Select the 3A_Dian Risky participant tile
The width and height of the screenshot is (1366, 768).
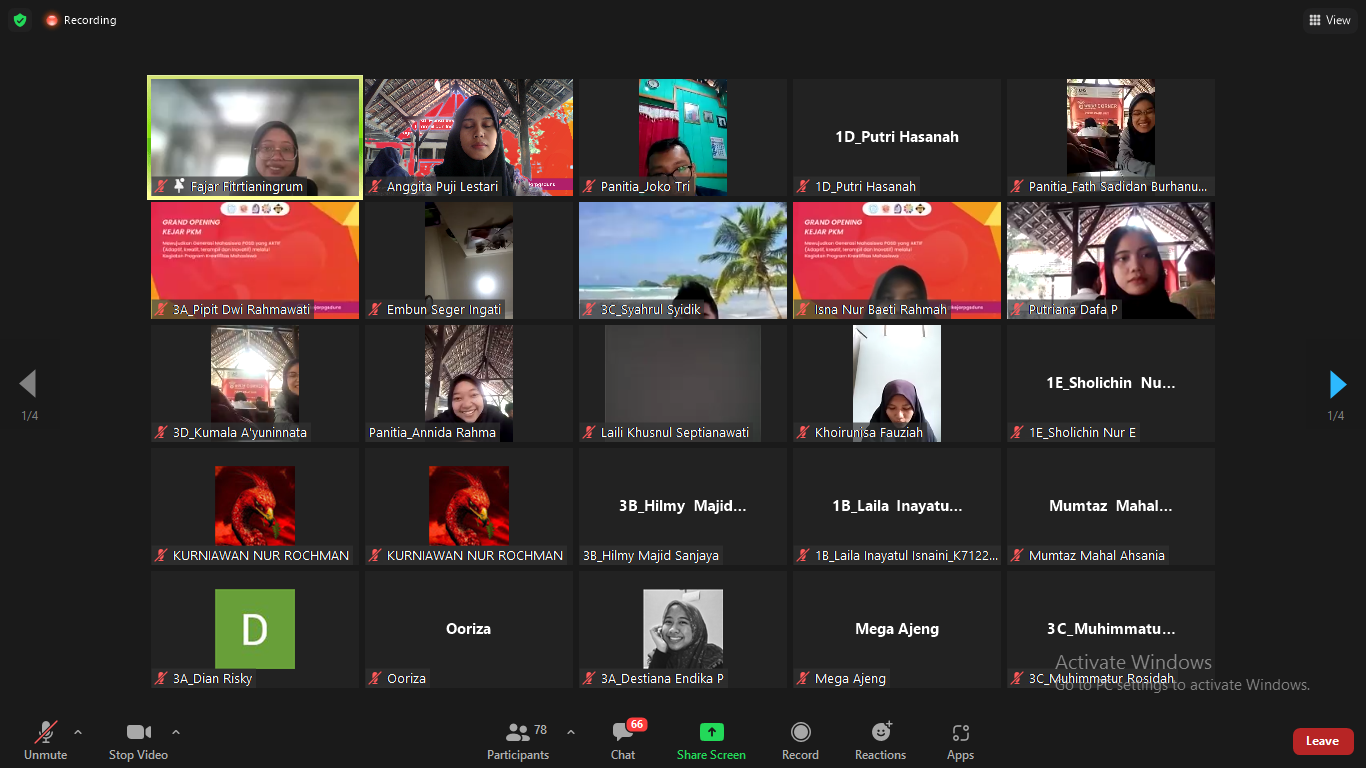pyautogui.click(x=255, y=629)
